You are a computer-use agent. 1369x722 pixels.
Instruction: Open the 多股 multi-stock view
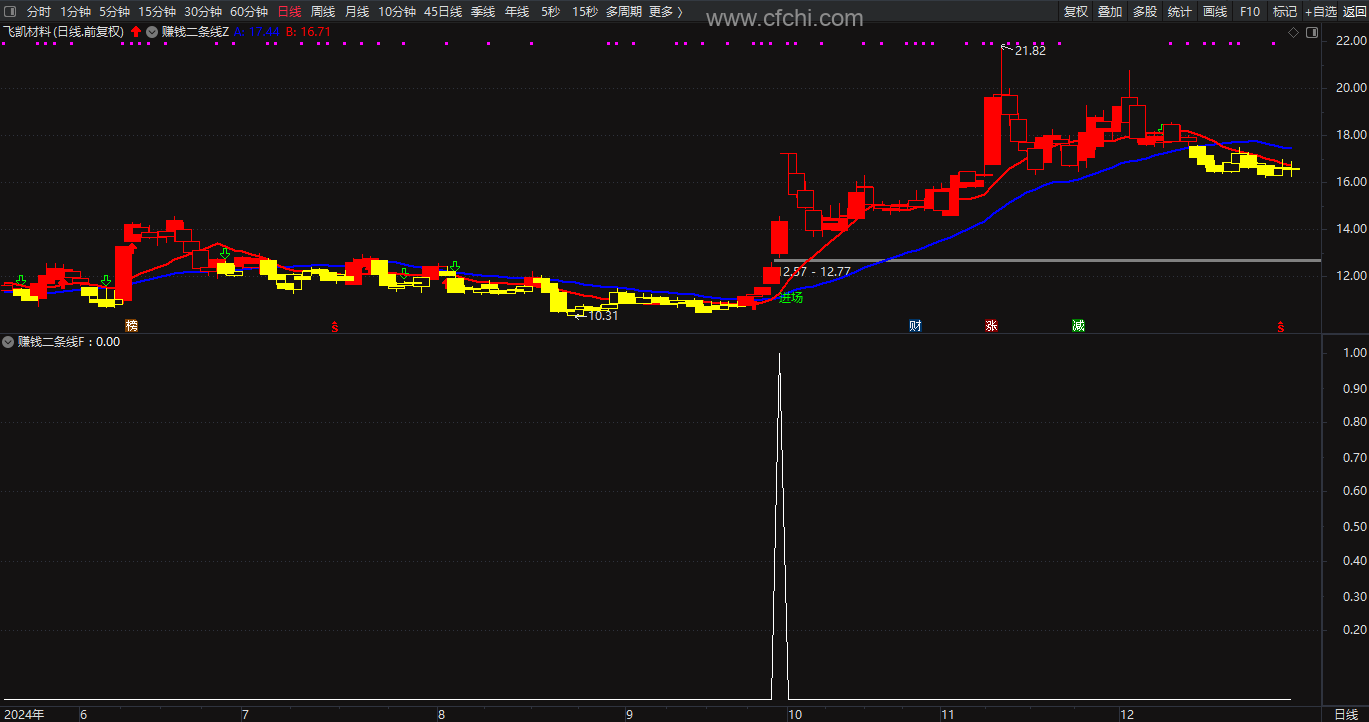pyautogui.click(x=1144, y=12)
